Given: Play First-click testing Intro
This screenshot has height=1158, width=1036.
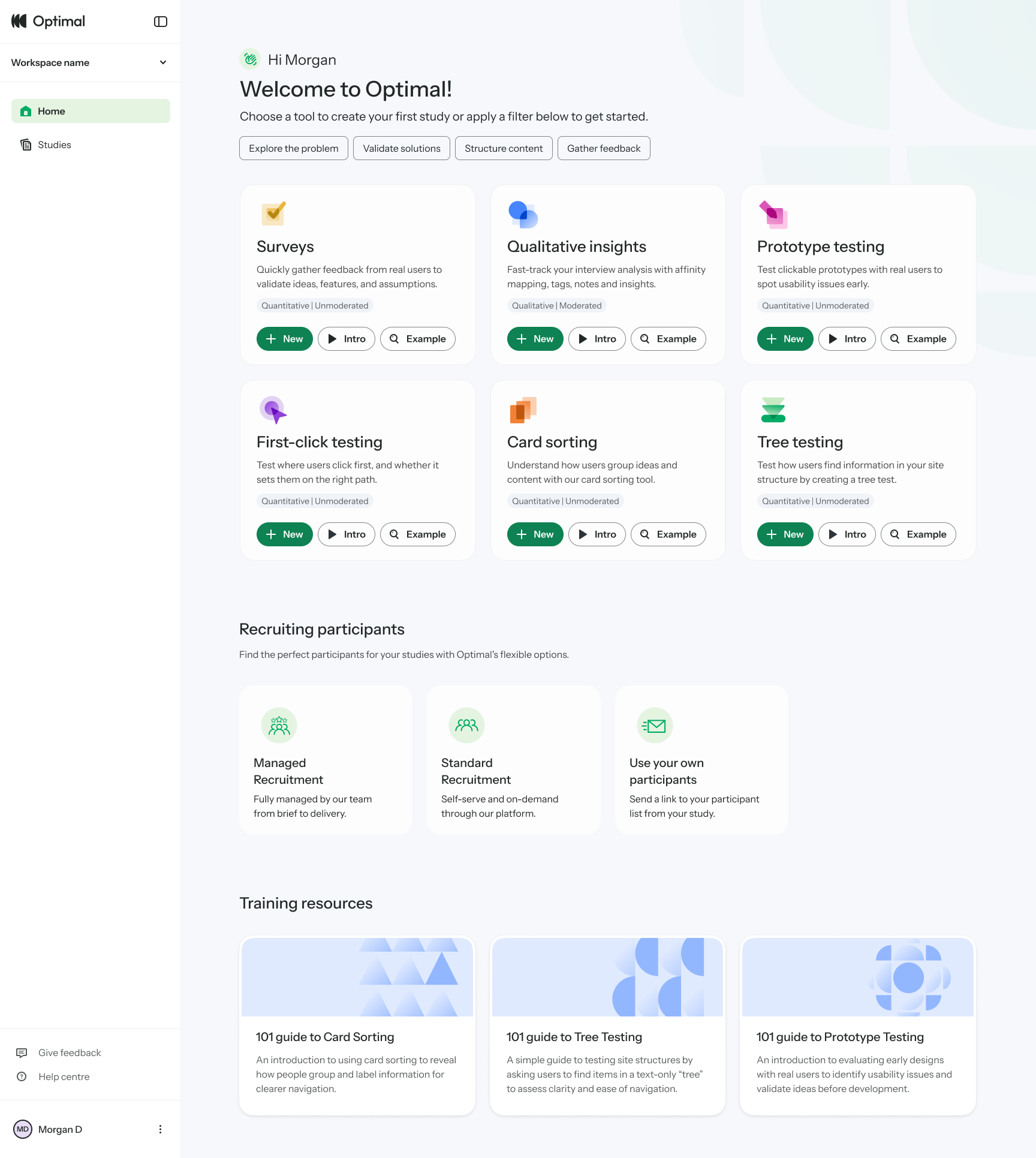Looking at the screenshot, I should click(x=347, y=534).
